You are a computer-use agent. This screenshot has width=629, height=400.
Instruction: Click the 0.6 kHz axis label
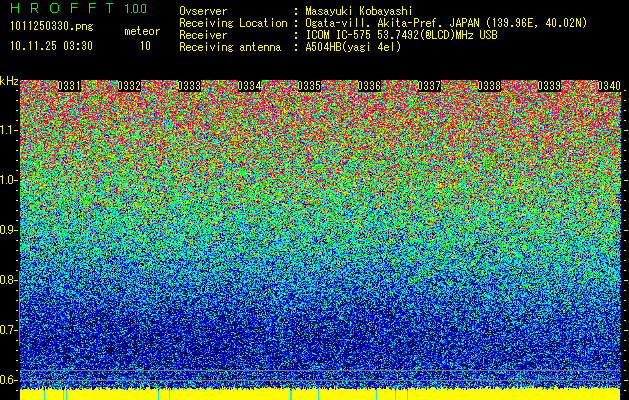9,380
